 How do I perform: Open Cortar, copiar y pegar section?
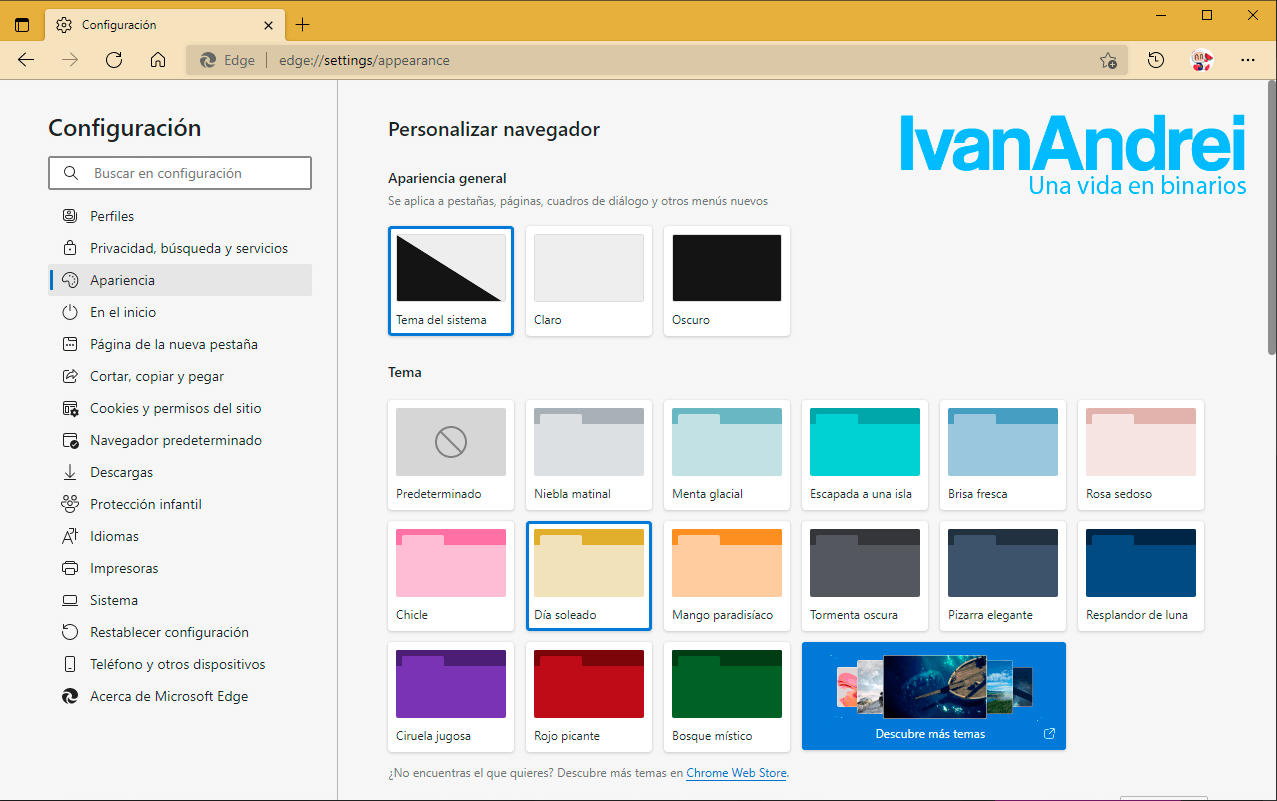(x=180, y=376)
